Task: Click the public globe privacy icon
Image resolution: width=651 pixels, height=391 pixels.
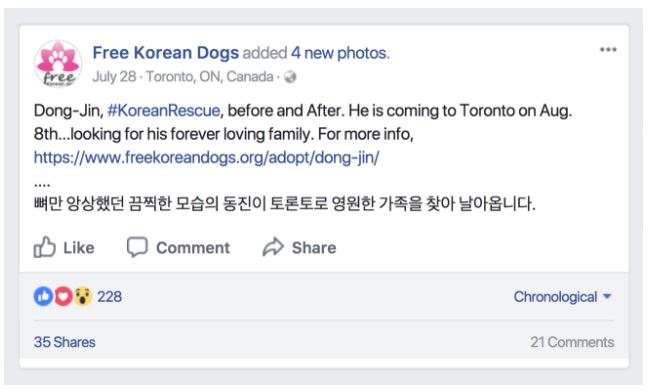Action: pyautogui.click(x=290, y=77)
